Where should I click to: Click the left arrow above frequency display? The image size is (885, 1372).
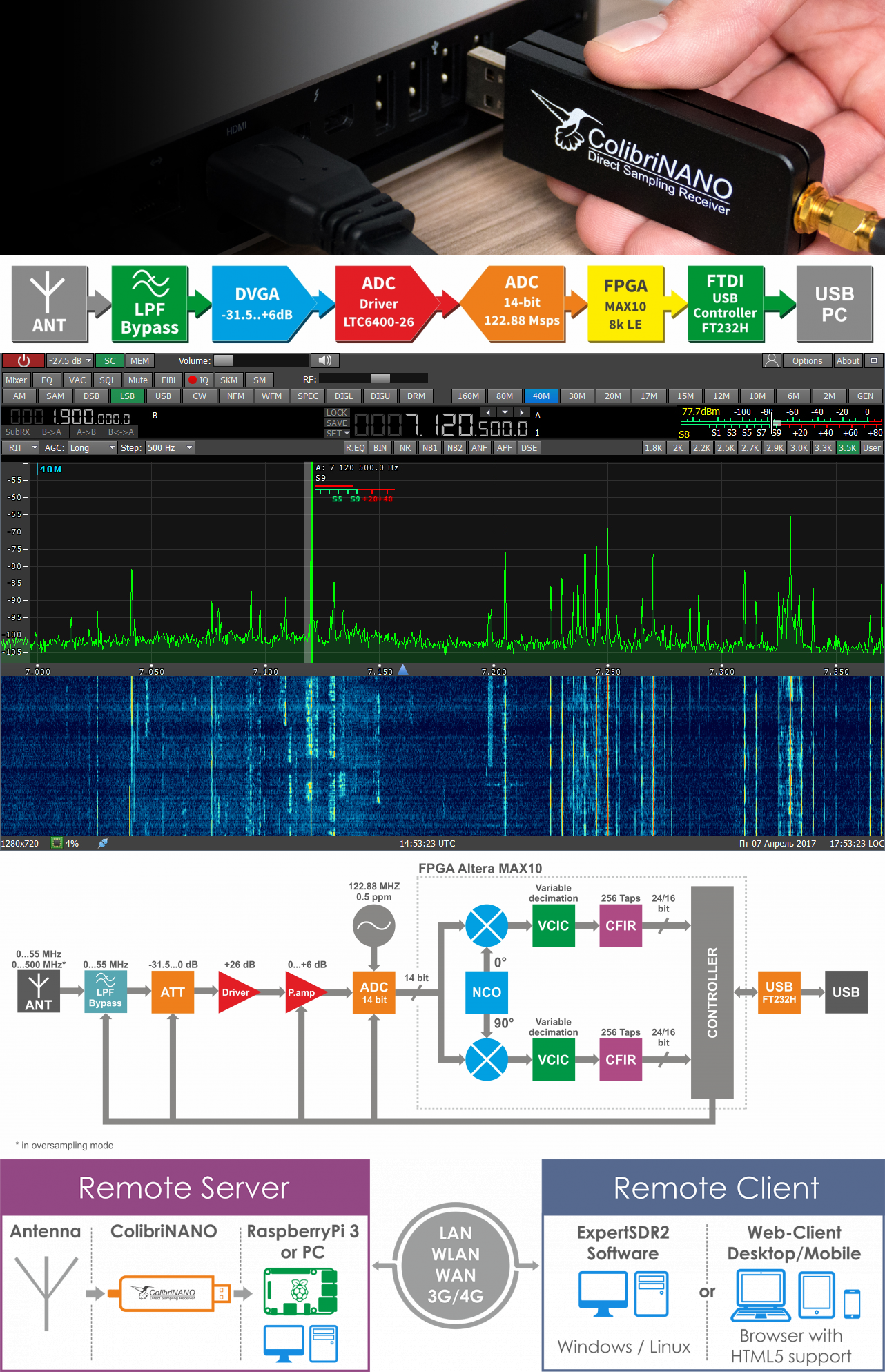tap(488, 412)
